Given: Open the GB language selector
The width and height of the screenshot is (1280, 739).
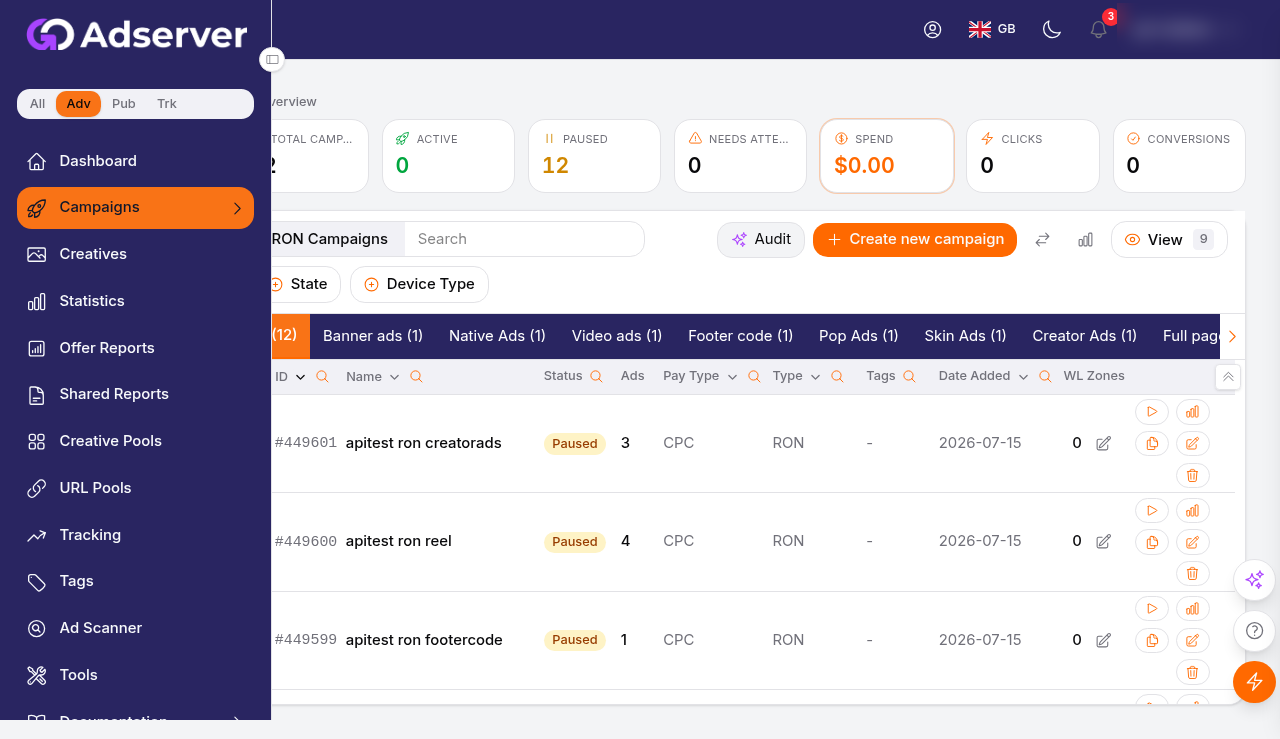Looking at the screenshot, I should [x=992, y=29].
